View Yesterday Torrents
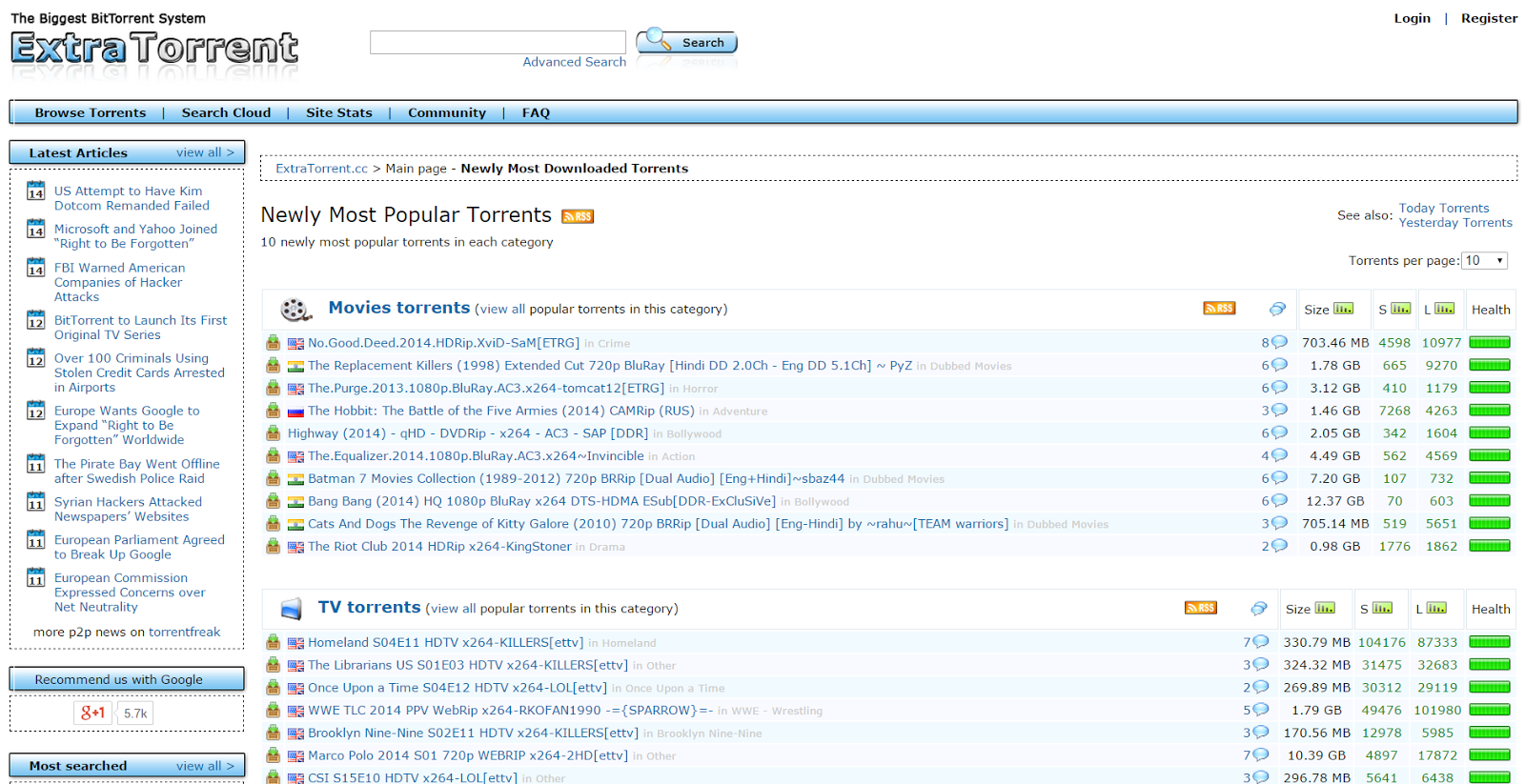Screen dimensions: 1525x784 [x=1455, y=222]
